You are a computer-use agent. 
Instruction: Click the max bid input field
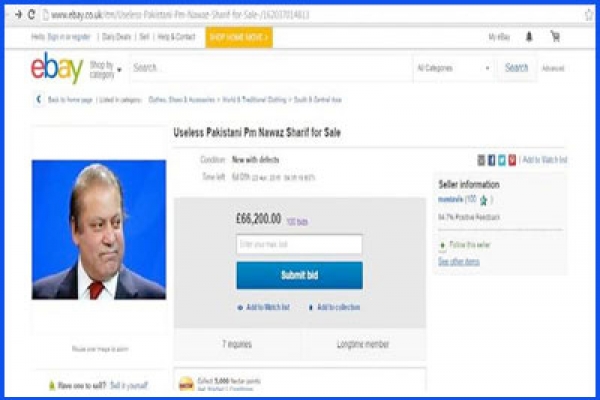click(x=299, y=244)
